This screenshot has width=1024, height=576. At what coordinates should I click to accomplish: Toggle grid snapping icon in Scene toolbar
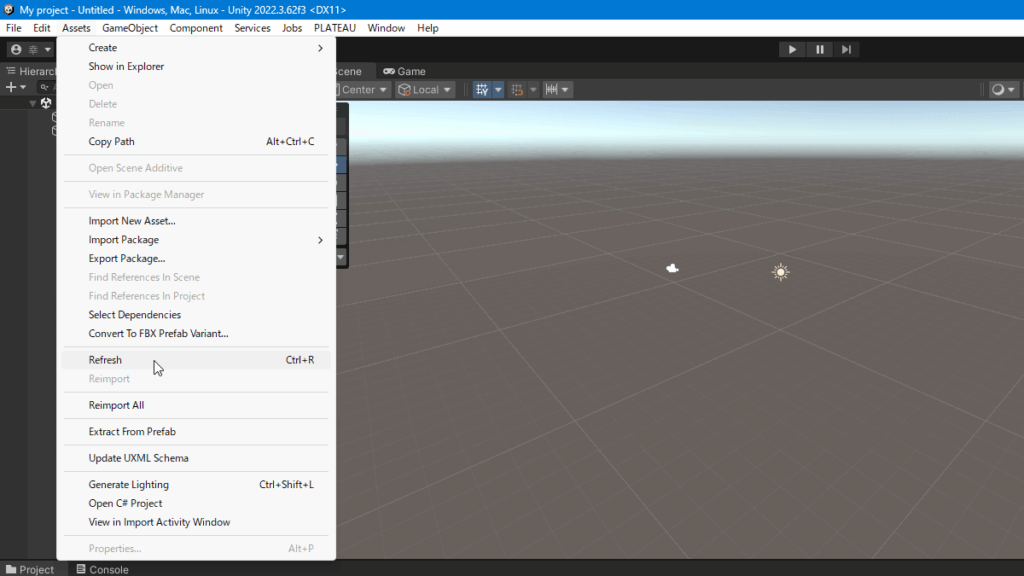(483, 90)
